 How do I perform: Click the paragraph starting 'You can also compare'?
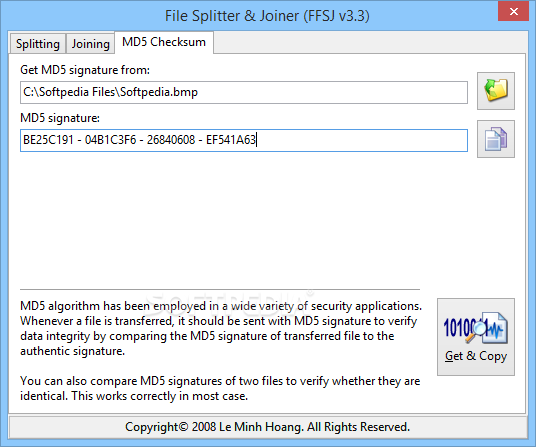coord(220,388)
